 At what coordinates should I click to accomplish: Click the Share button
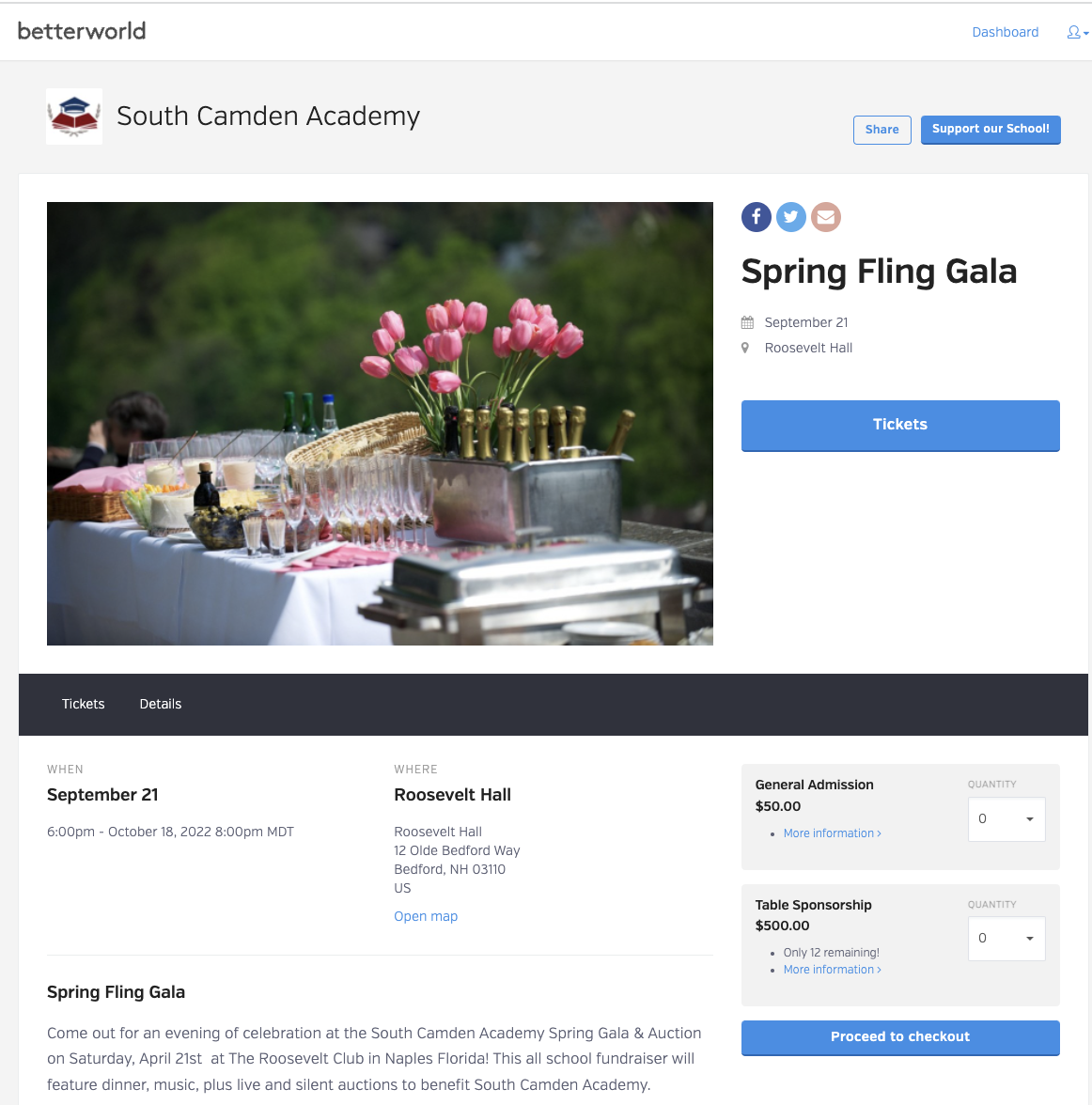(881, 130)
